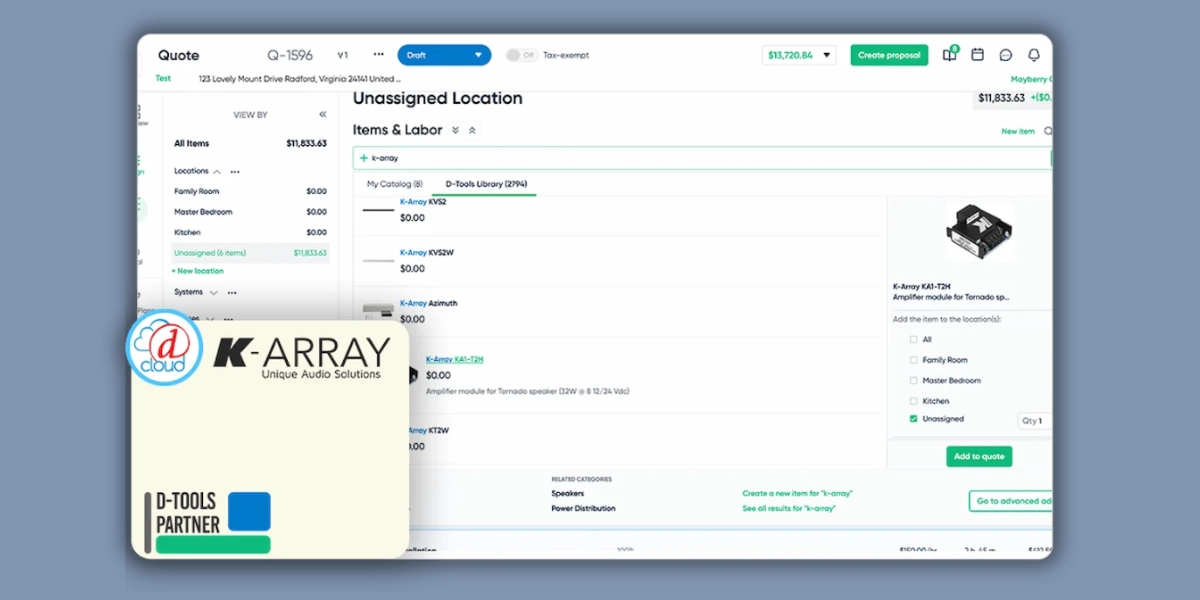Switch to My Catalog (8) tab
1200x600 pixels.
394,184
